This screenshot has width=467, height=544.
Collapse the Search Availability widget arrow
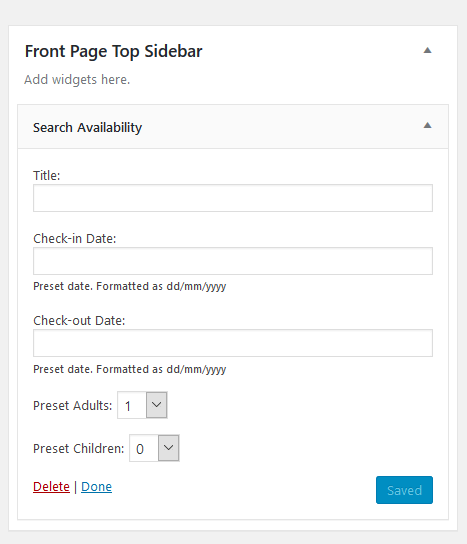pos(427,125)
